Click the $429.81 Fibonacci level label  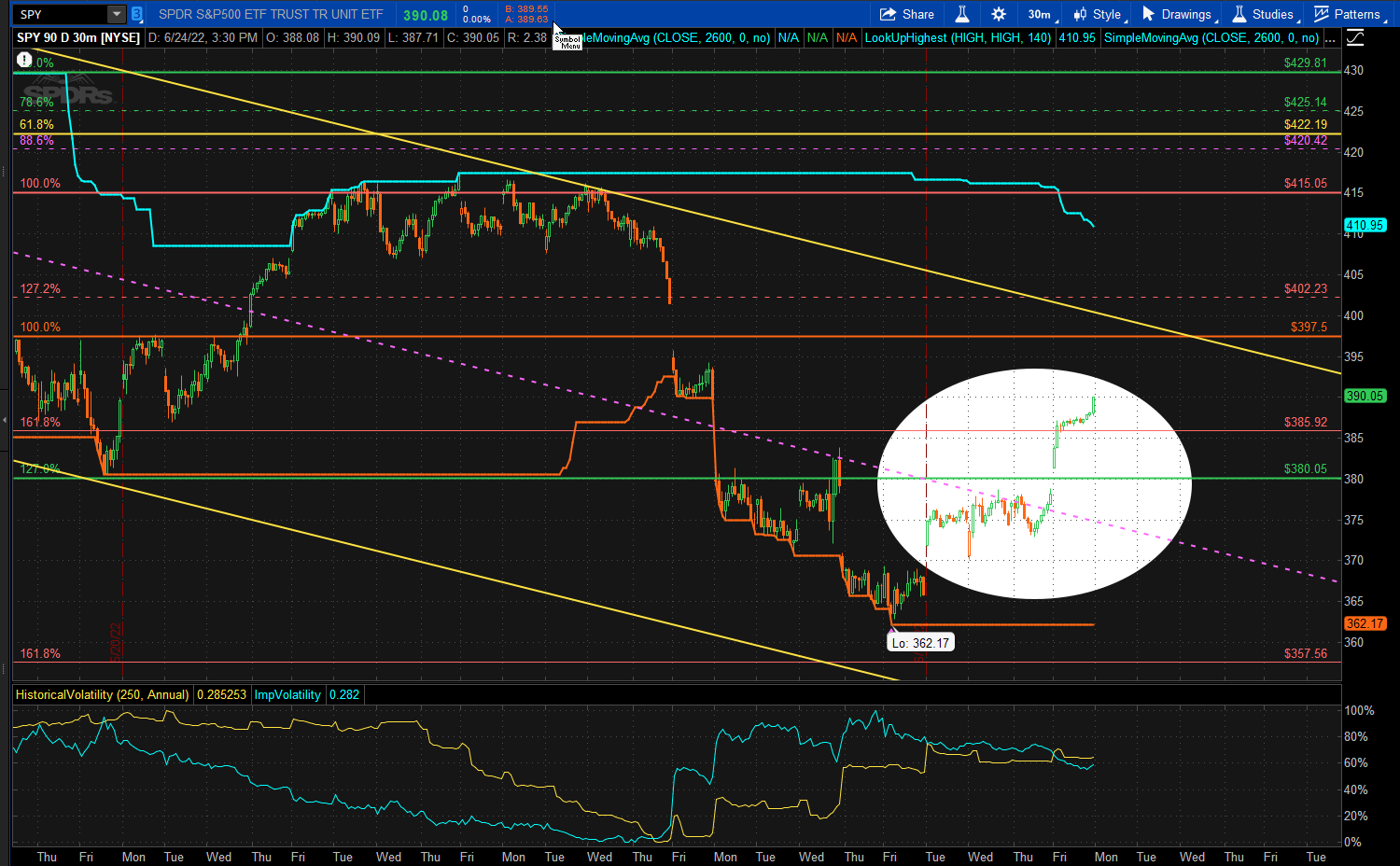coord(1305,63)
